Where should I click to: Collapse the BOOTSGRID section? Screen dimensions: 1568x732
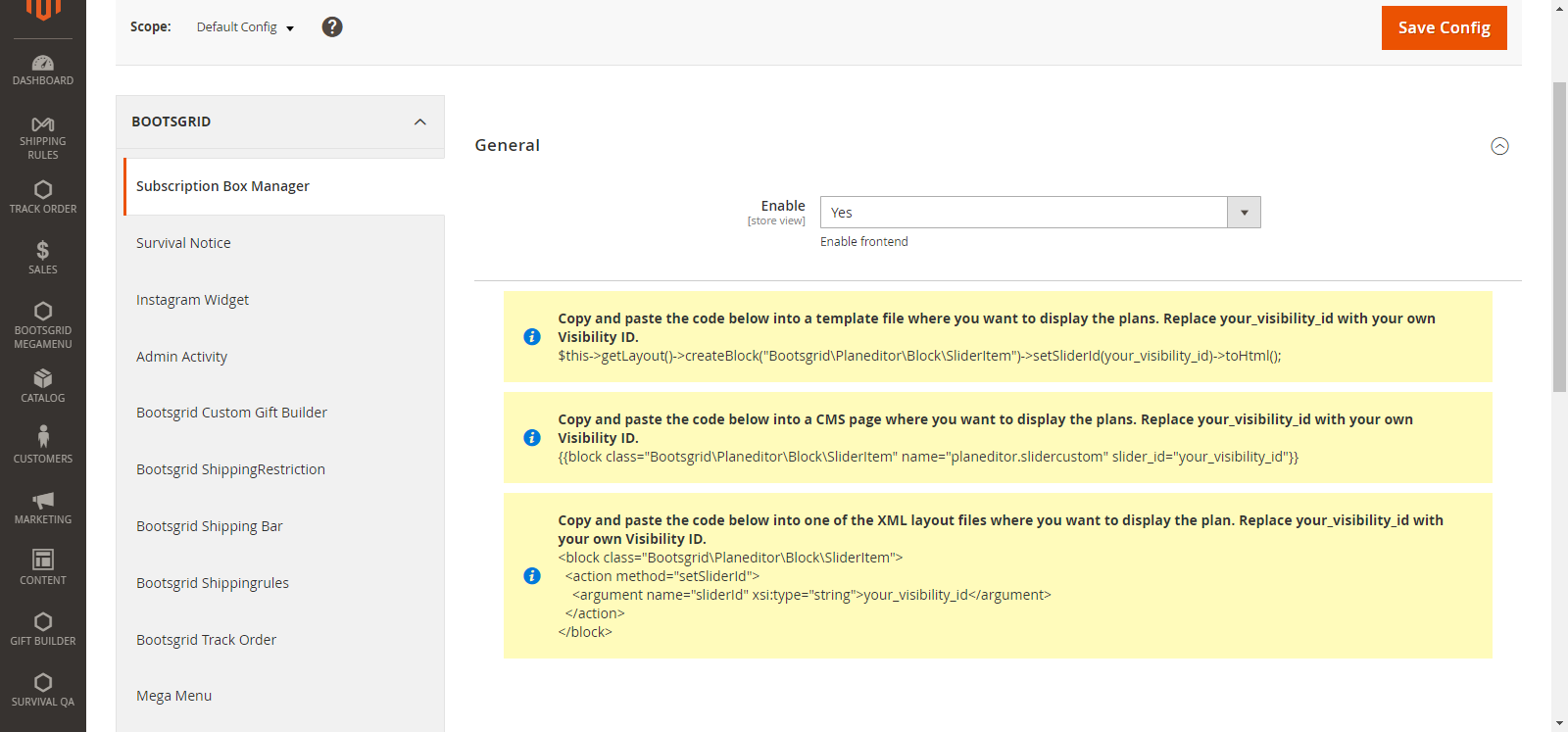(280, 122)
